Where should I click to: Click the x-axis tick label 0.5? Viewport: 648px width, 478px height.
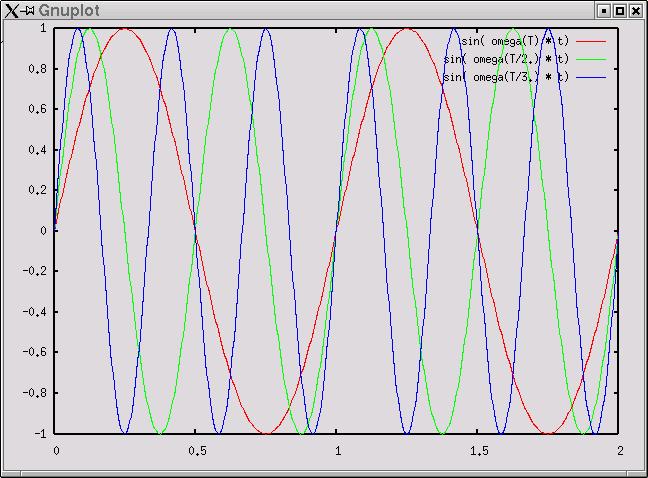click(196, 452)
